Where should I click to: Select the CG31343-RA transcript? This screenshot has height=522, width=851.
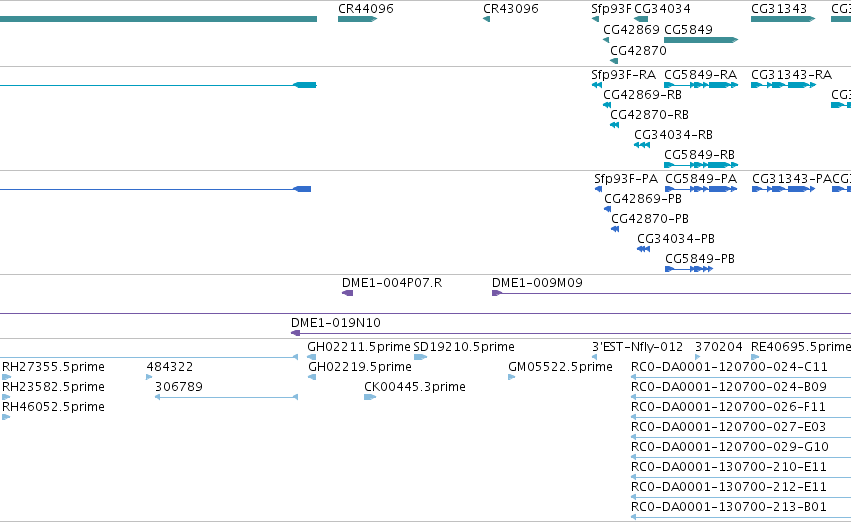783,85
